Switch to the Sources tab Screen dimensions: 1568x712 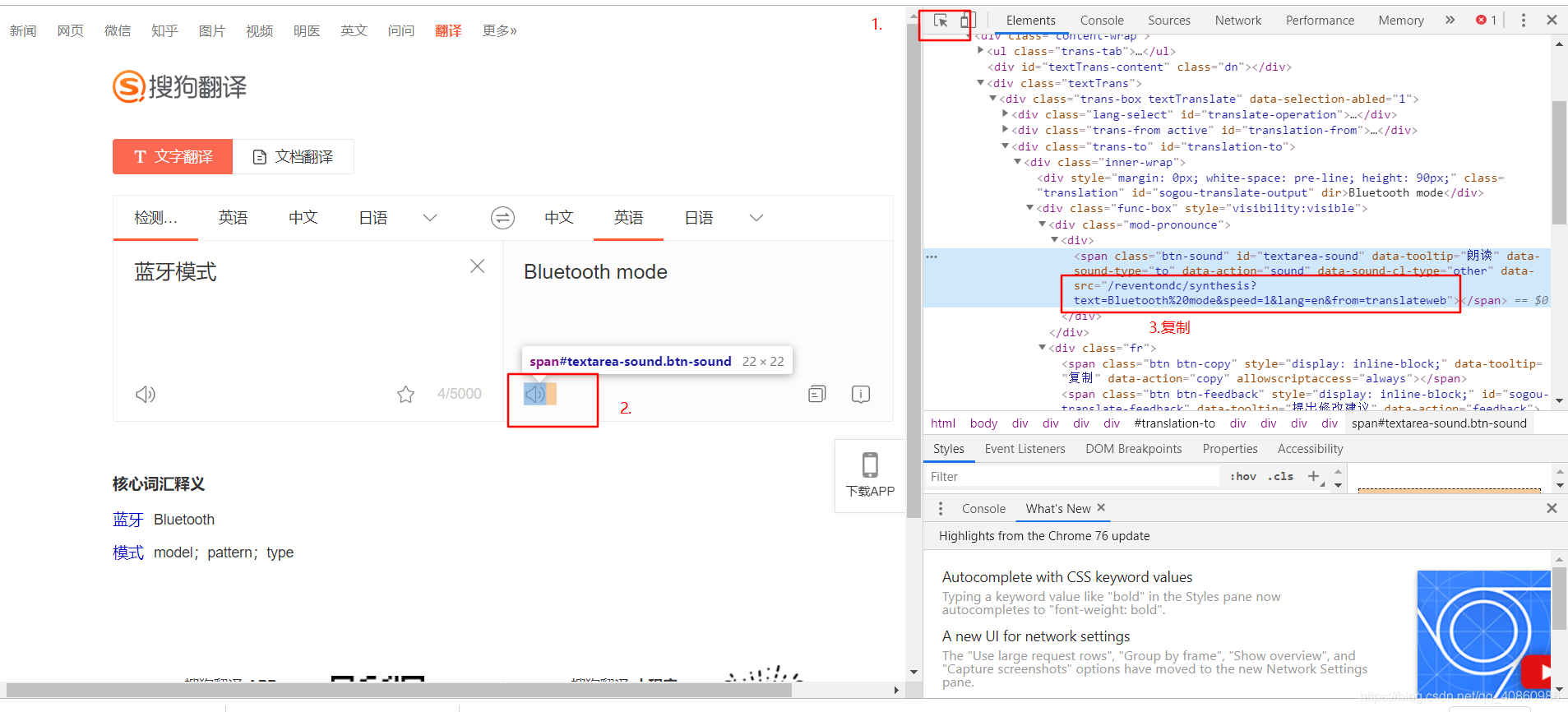(x=1169, y=21)
